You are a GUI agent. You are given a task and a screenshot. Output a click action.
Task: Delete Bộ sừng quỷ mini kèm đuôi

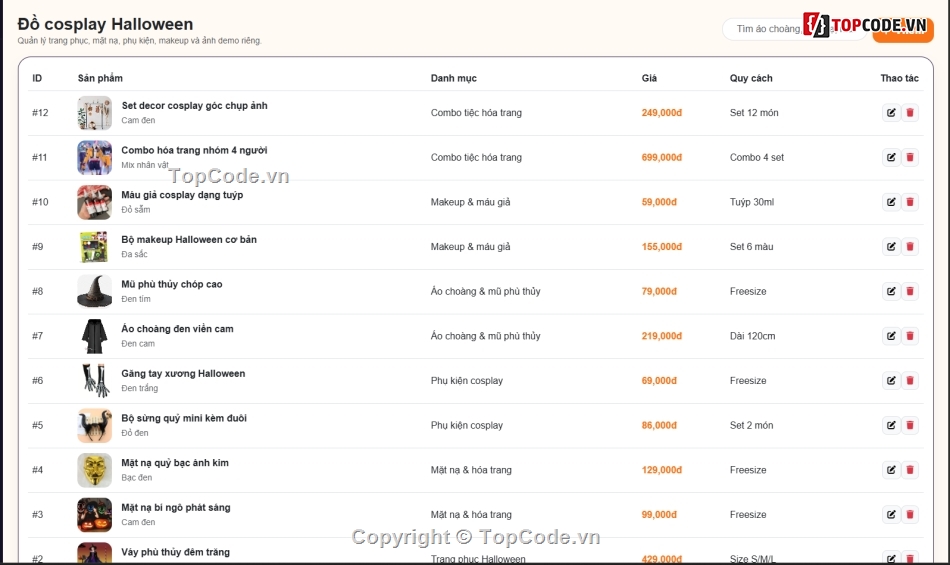pyautogui.click(x=909, y=425)
